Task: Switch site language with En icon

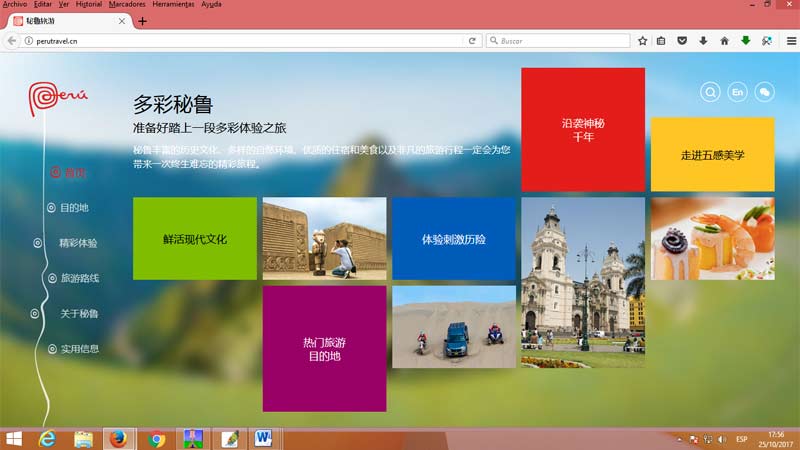Action: (737, 92)
